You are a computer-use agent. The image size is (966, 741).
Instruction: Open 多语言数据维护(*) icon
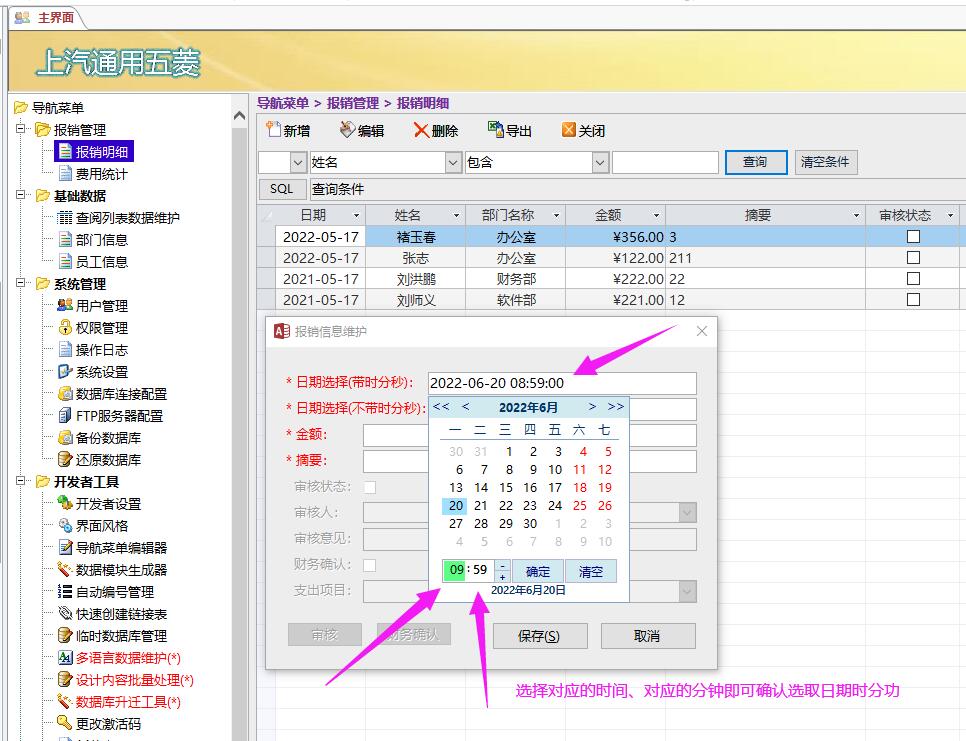tap(65, 658)
